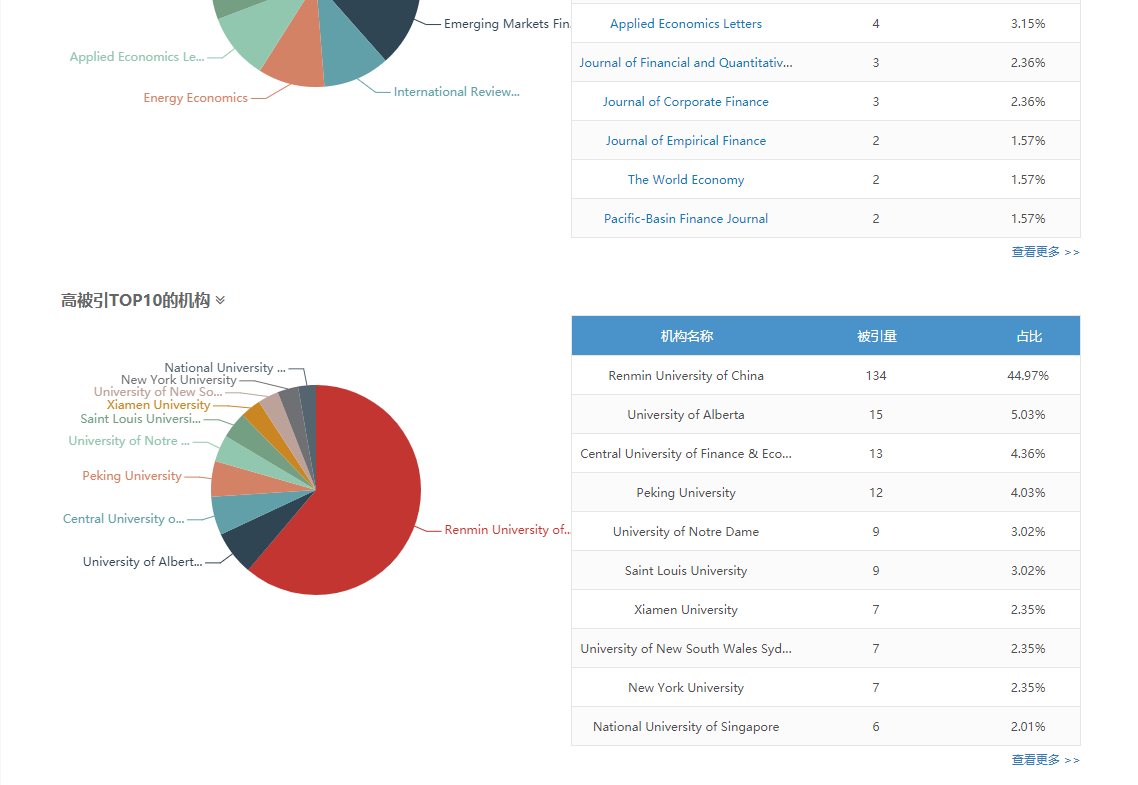Select Xiamen University table cell
Viewport: 1138px width, 785px height.
[x=686, y=610]
